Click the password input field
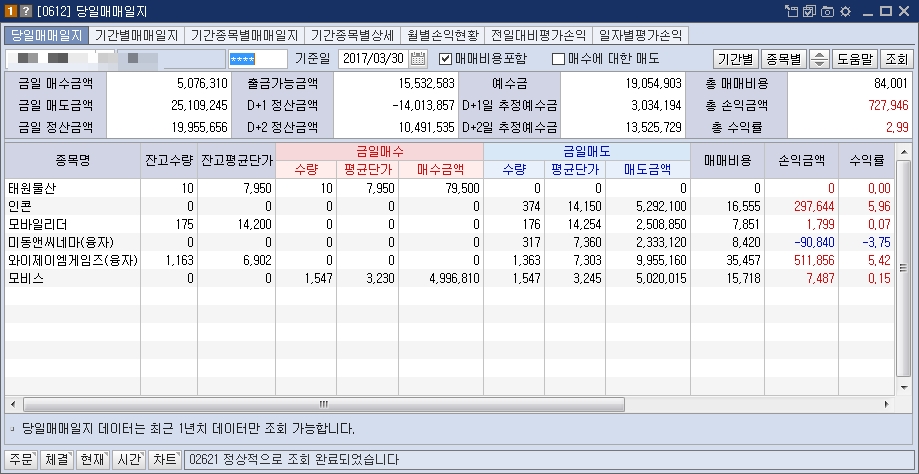 [257, 58]
